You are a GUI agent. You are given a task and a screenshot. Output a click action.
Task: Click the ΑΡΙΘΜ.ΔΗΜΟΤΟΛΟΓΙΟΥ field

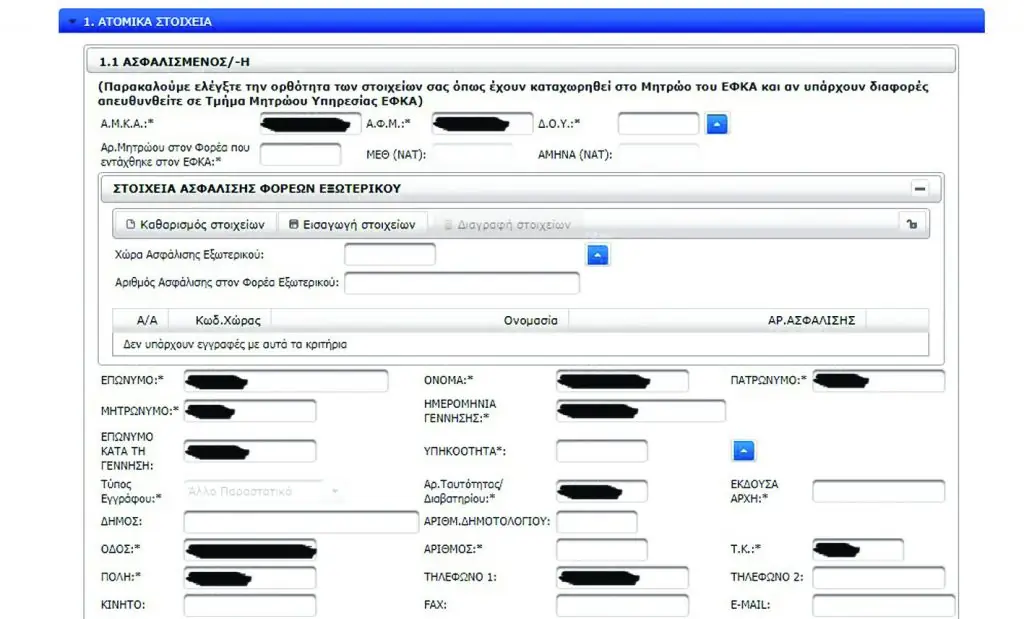(x=596, y=522)
